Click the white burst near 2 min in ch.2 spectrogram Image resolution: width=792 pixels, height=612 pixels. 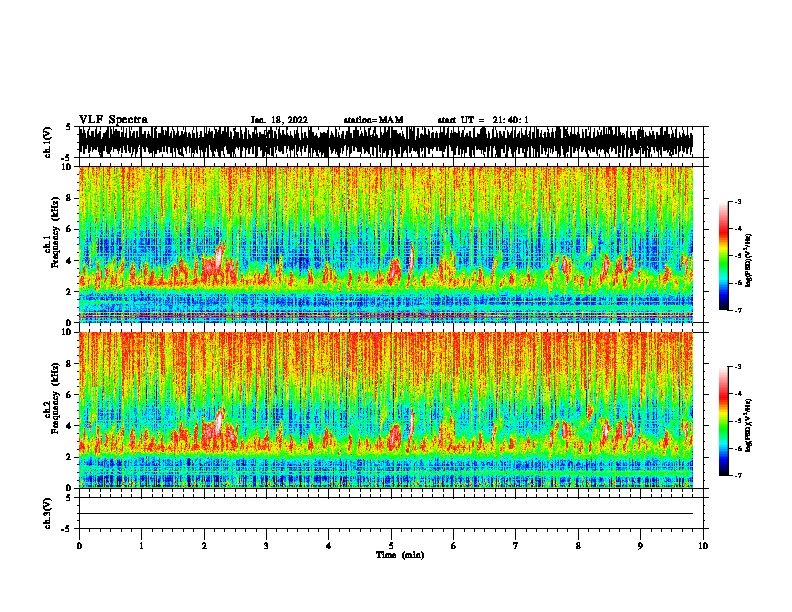[x=218, y=421]
